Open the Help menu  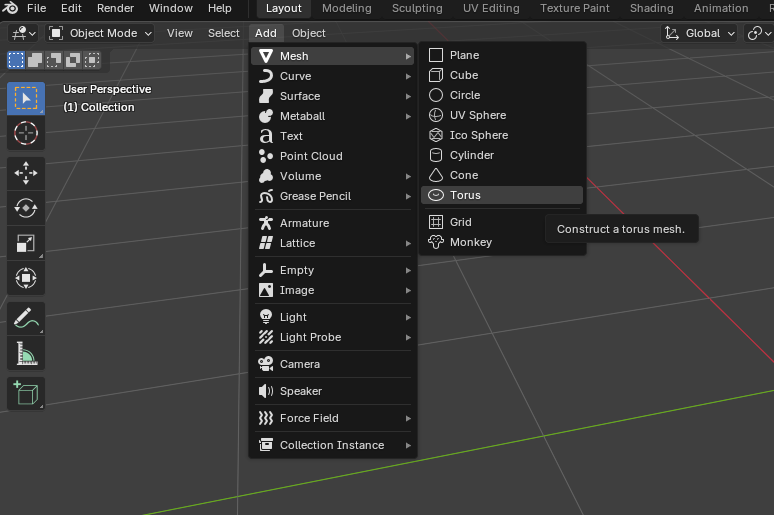220,8
